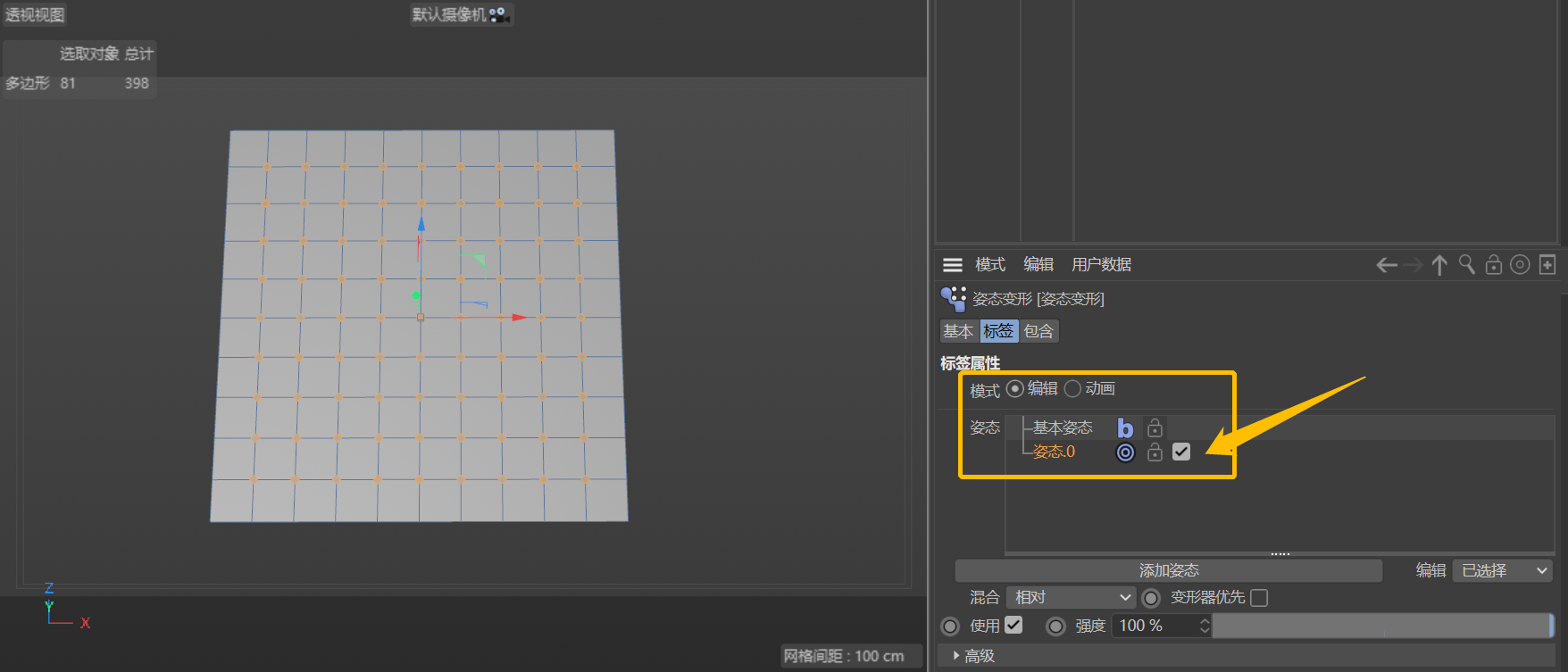Toggle the lock element icon in attribute header

pyautogui.click(x=1493, y=264)
